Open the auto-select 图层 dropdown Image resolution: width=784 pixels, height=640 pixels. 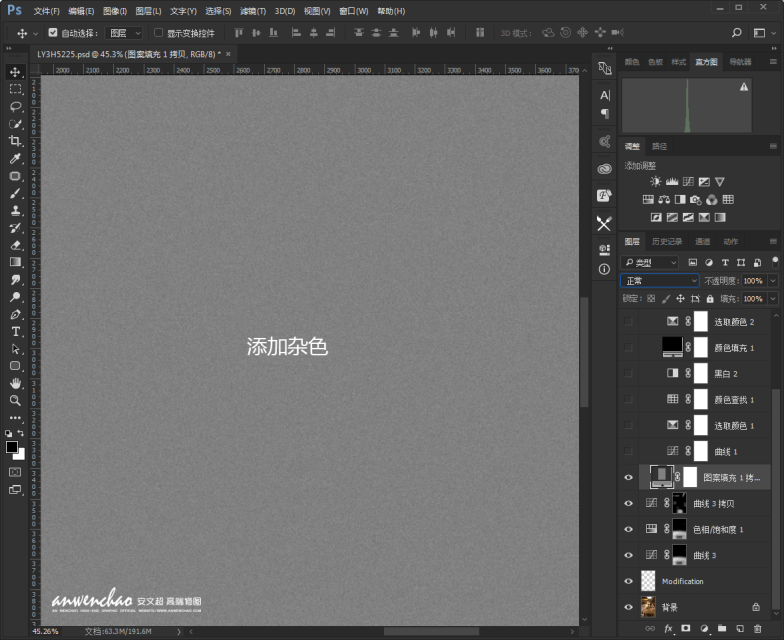pos(124,33)
